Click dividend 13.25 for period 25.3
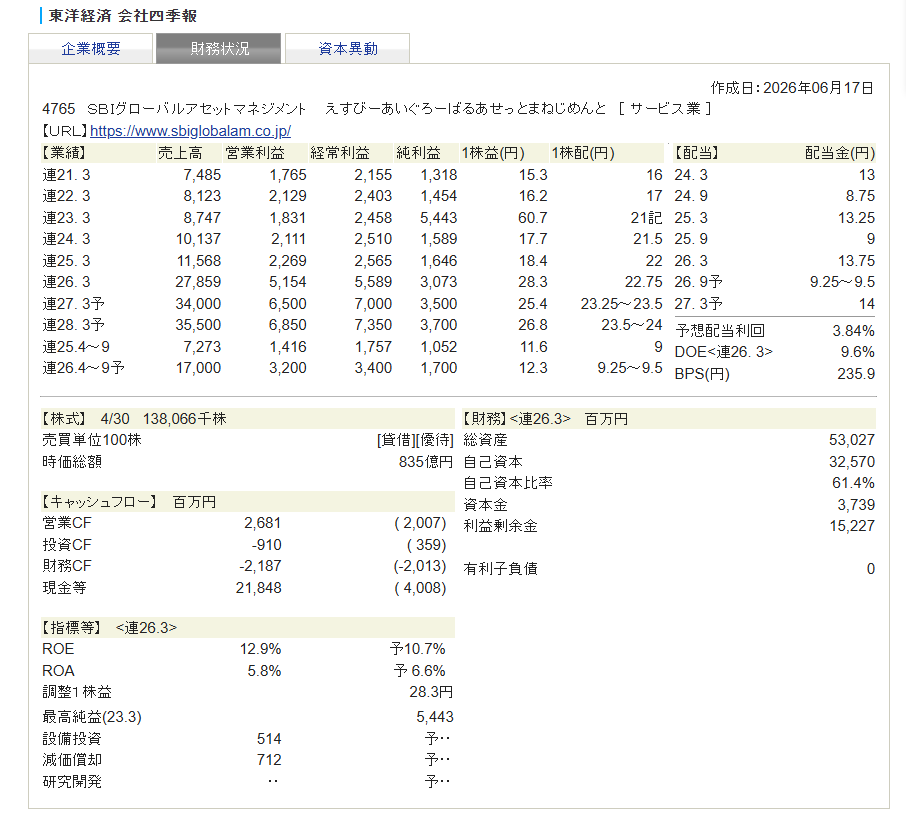The height and width of the screenshot is (826, 906). (856, 218)
